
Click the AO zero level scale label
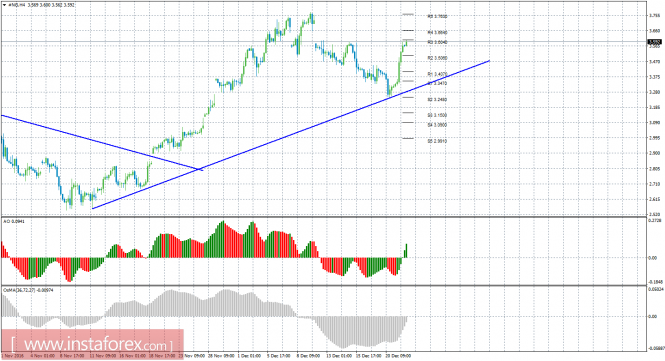point(654,258)
